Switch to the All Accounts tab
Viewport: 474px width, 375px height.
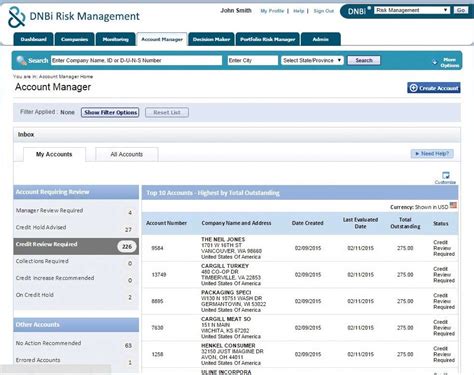pyautogui.click(x=127, y=154)
